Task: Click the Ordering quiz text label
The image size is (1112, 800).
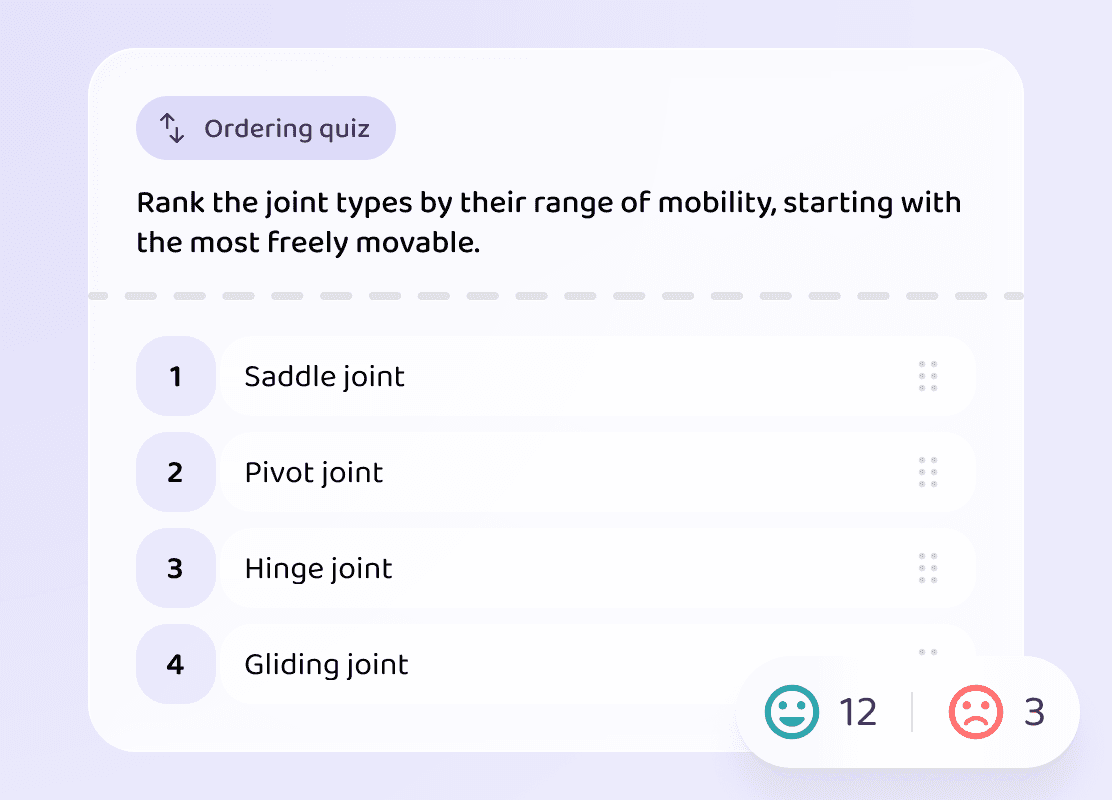Action: pos(287,129)
